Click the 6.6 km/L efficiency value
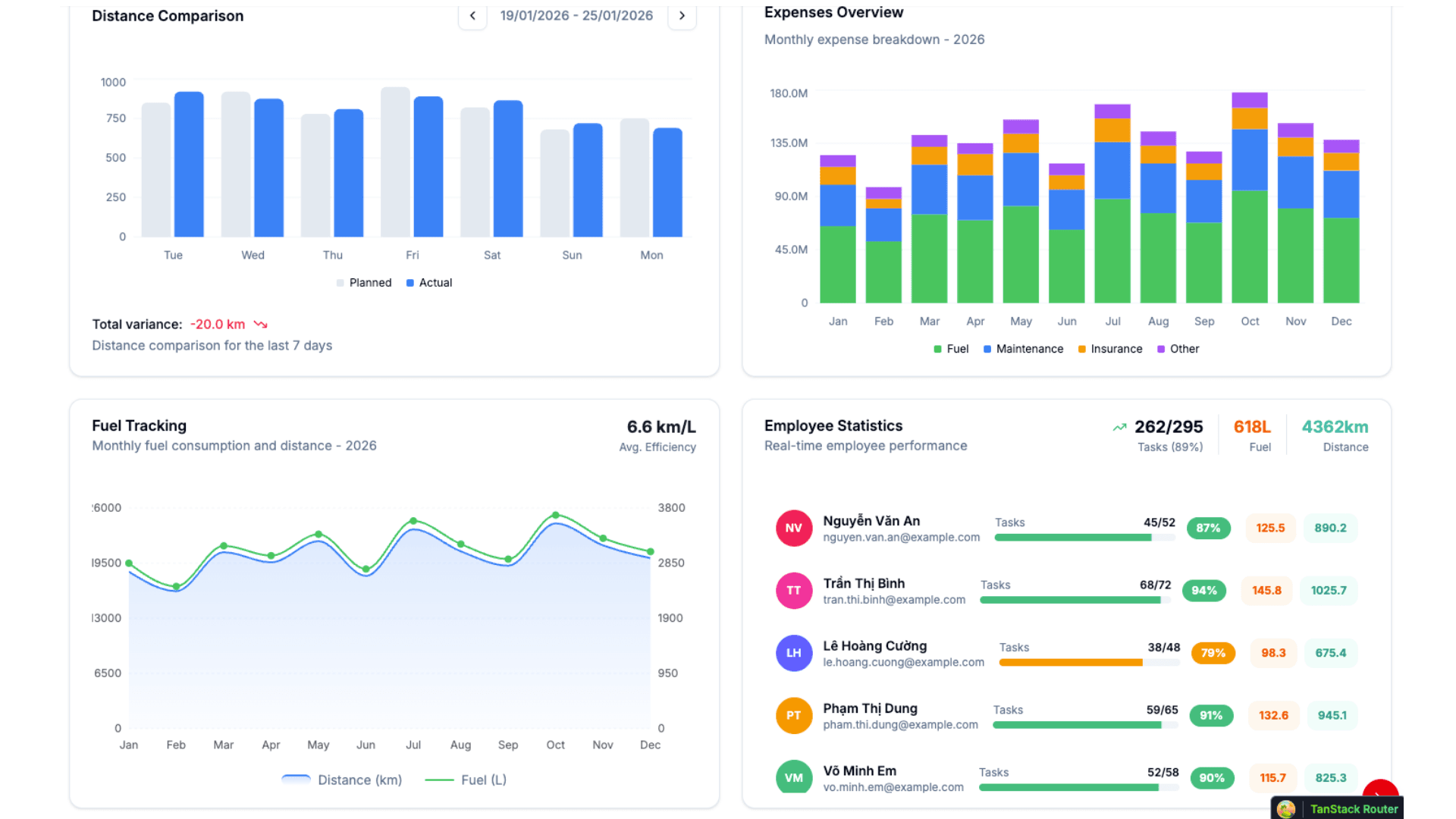This screenshot has height=819, width=1456. point(661,427)
